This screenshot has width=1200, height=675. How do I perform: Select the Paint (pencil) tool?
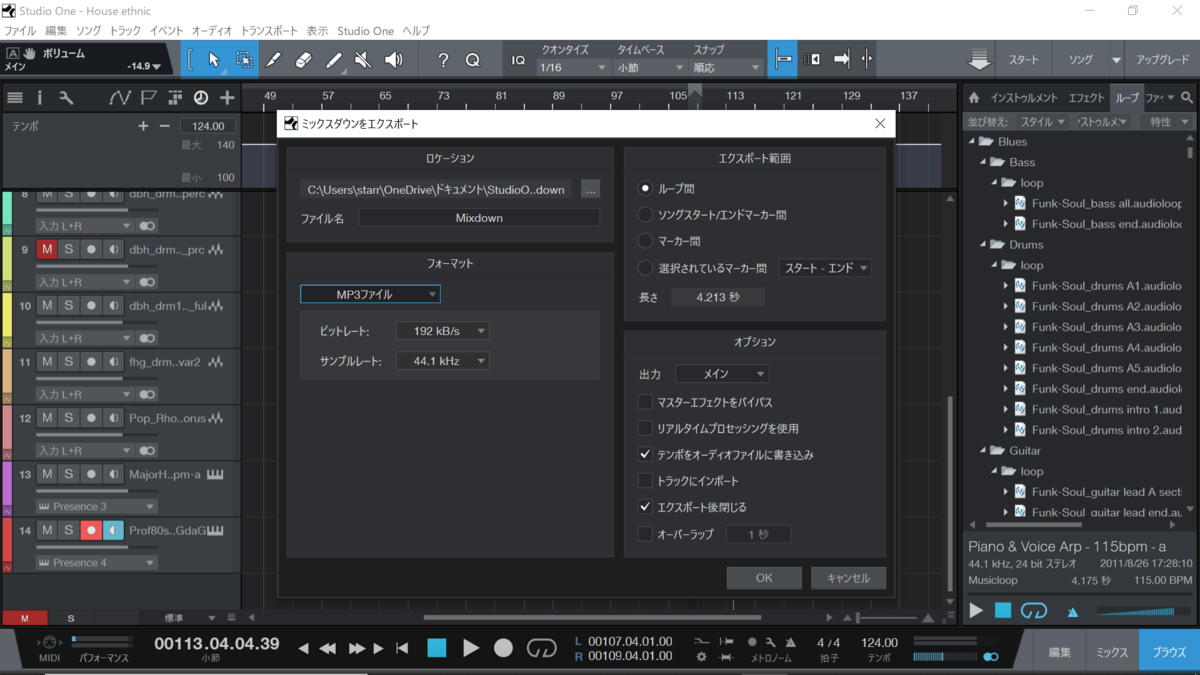[x=333, y=60]
